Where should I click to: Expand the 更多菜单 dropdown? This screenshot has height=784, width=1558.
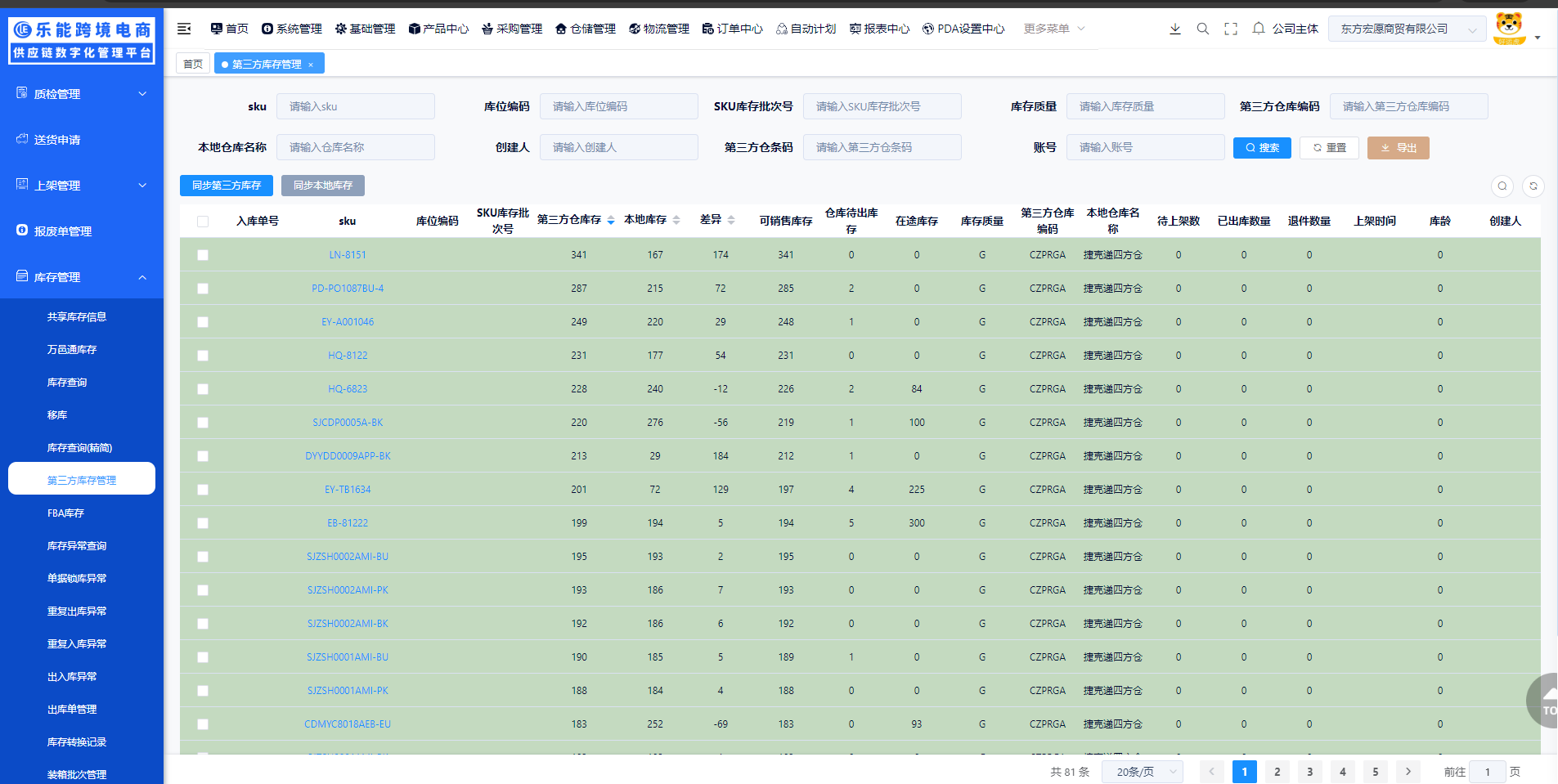[x=1054, y=29]
